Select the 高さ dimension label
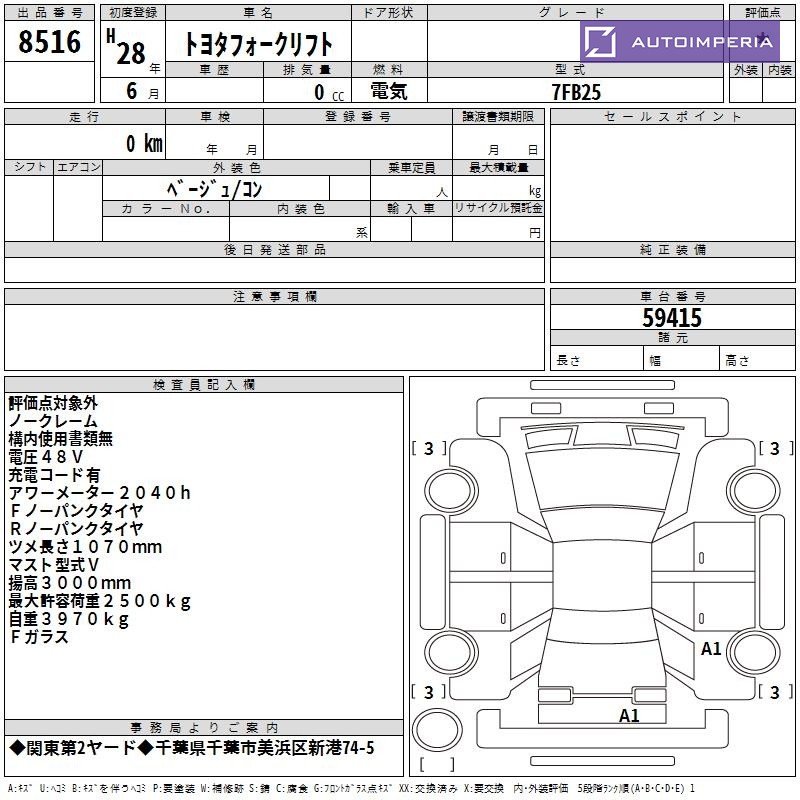This screenshot has width=800, height=800. click(x=737, y=361)
